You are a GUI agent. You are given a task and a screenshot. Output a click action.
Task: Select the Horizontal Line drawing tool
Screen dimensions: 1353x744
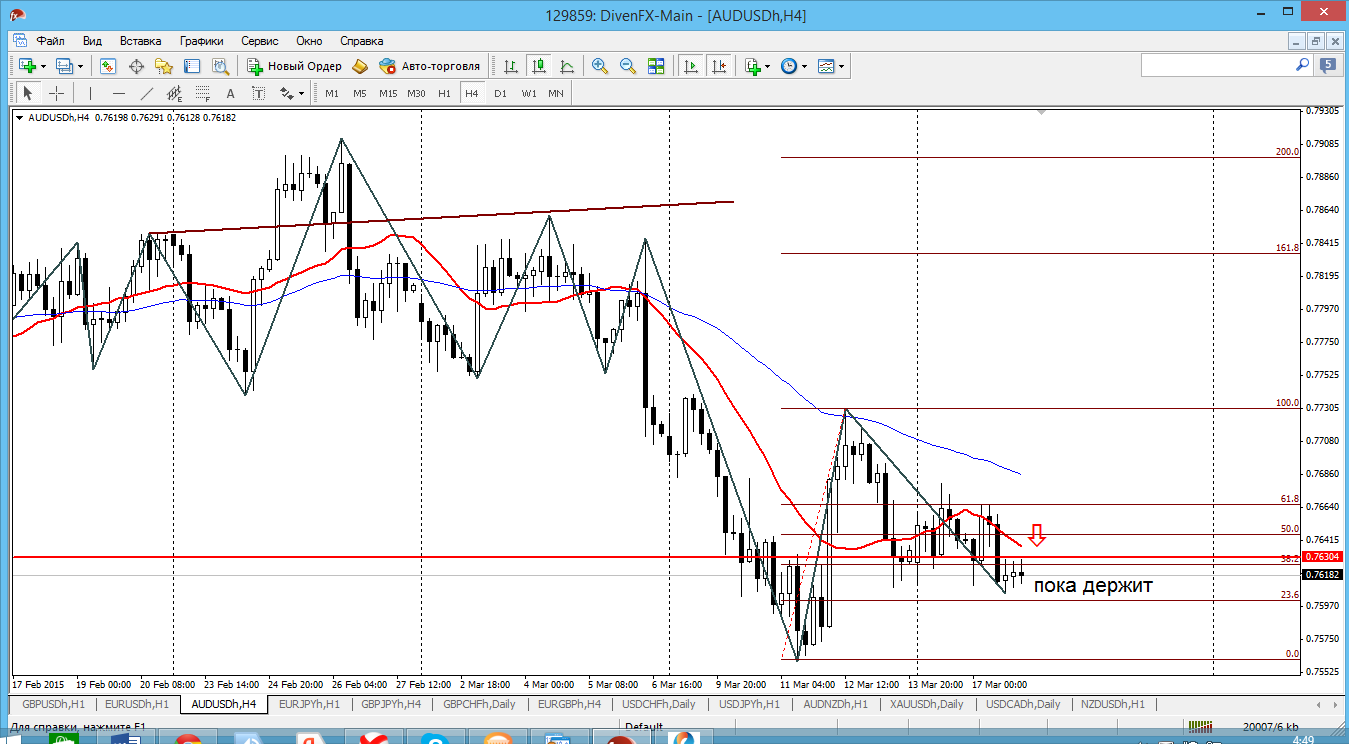119,93
